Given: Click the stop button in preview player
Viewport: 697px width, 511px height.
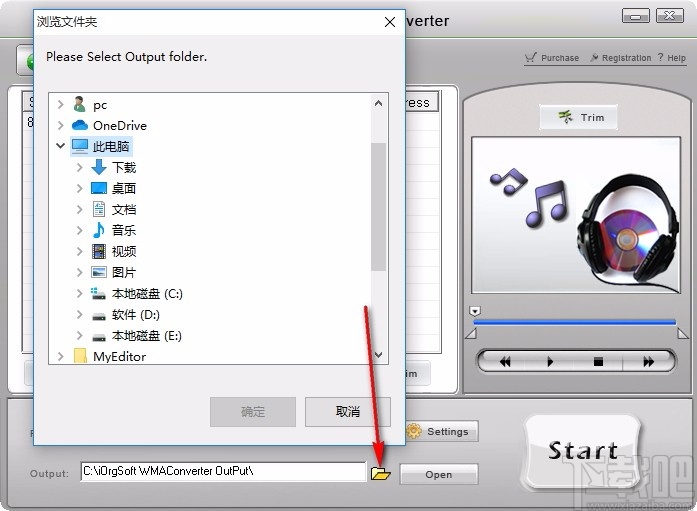Looking at the screenshot, I should pos(598,362).
